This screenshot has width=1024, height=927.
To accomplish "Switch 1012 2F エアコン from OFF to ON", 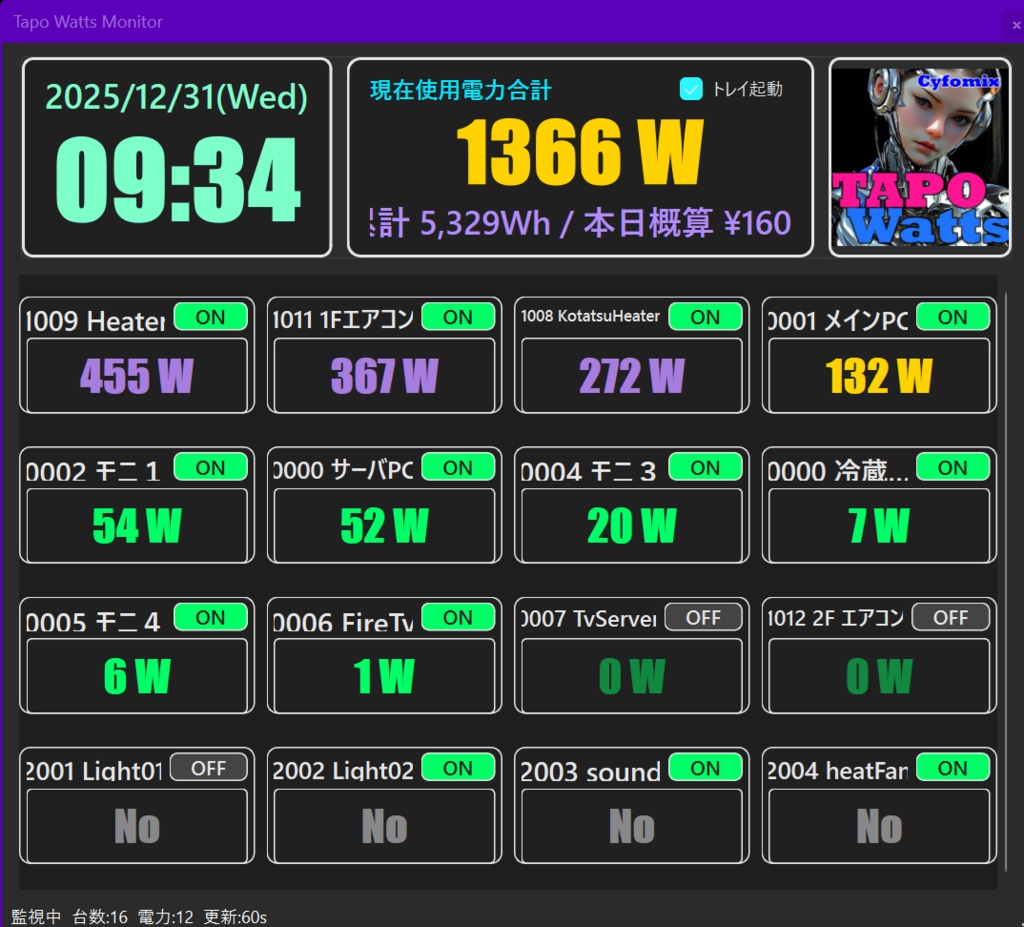I will pyautogui.click(x=950, y=617).
